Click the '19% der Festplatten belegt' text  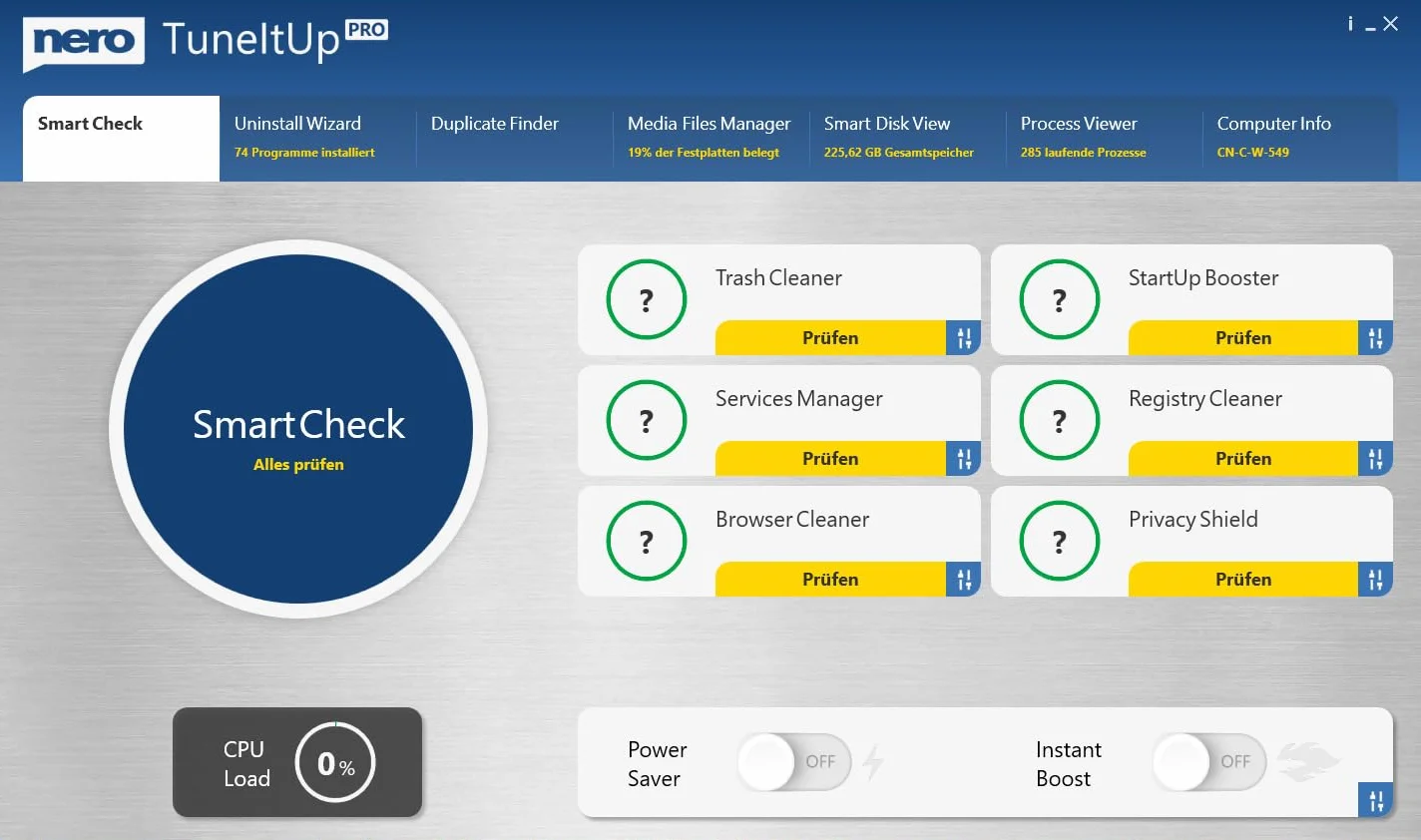[x=704, y=153]
